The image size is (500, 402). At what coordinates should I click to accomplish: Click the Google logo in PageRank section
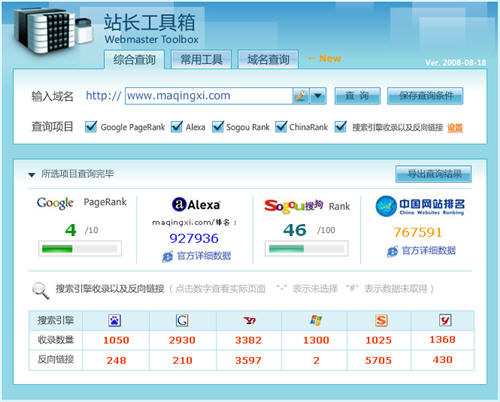tap(55, 203)
